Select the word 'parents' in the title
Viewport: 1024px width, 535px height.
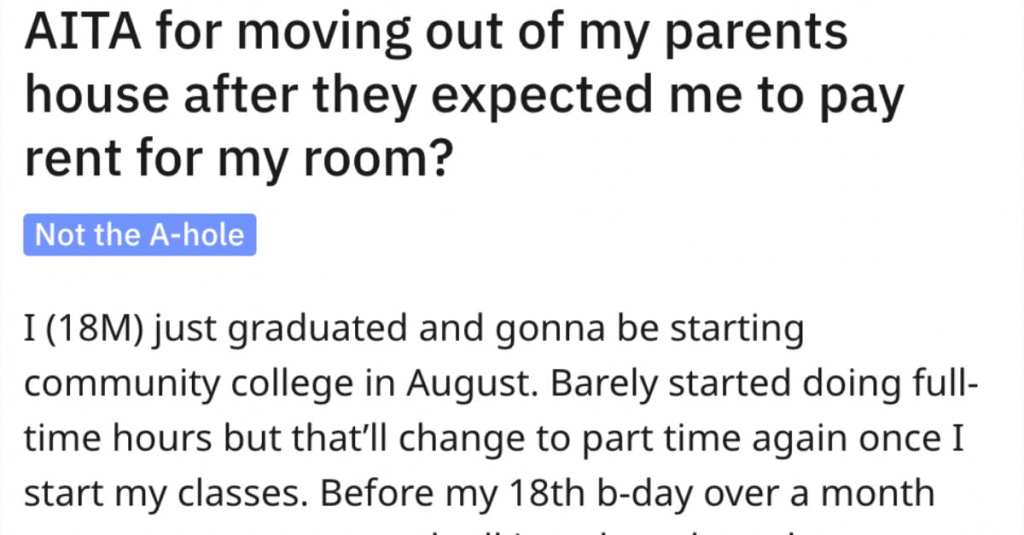[755, 35]
